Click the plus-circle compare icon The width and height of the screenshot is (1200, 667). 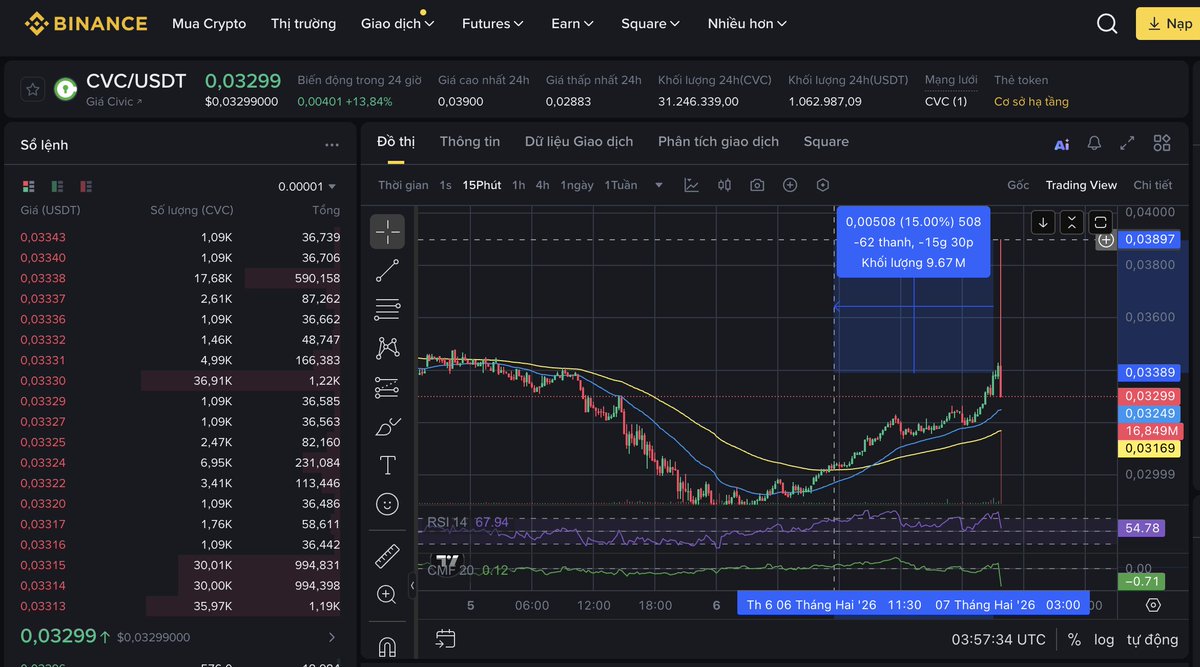click(790, 185)
